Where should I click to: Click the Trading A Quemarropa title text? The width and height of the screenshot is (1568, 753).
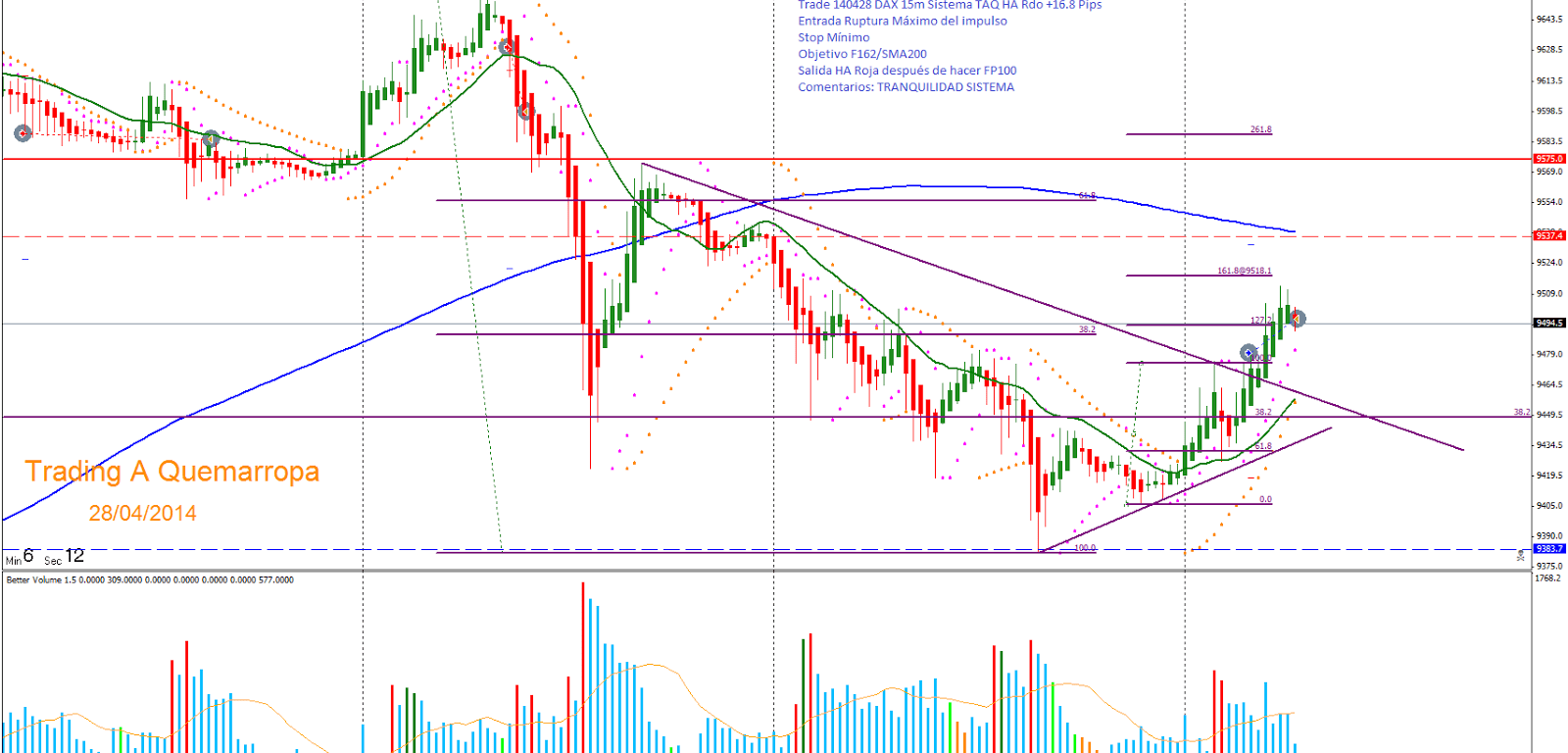172,472
